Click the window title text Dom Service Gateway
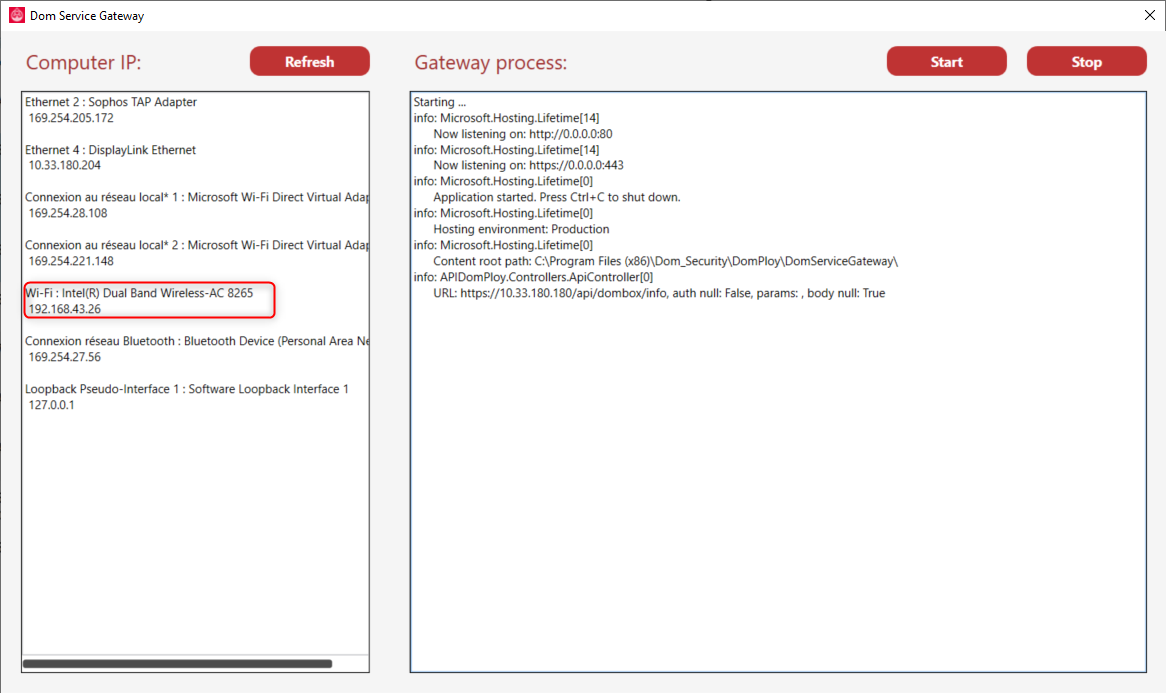The width and height of the screenshot is (1166, 693). pos(87,16)
